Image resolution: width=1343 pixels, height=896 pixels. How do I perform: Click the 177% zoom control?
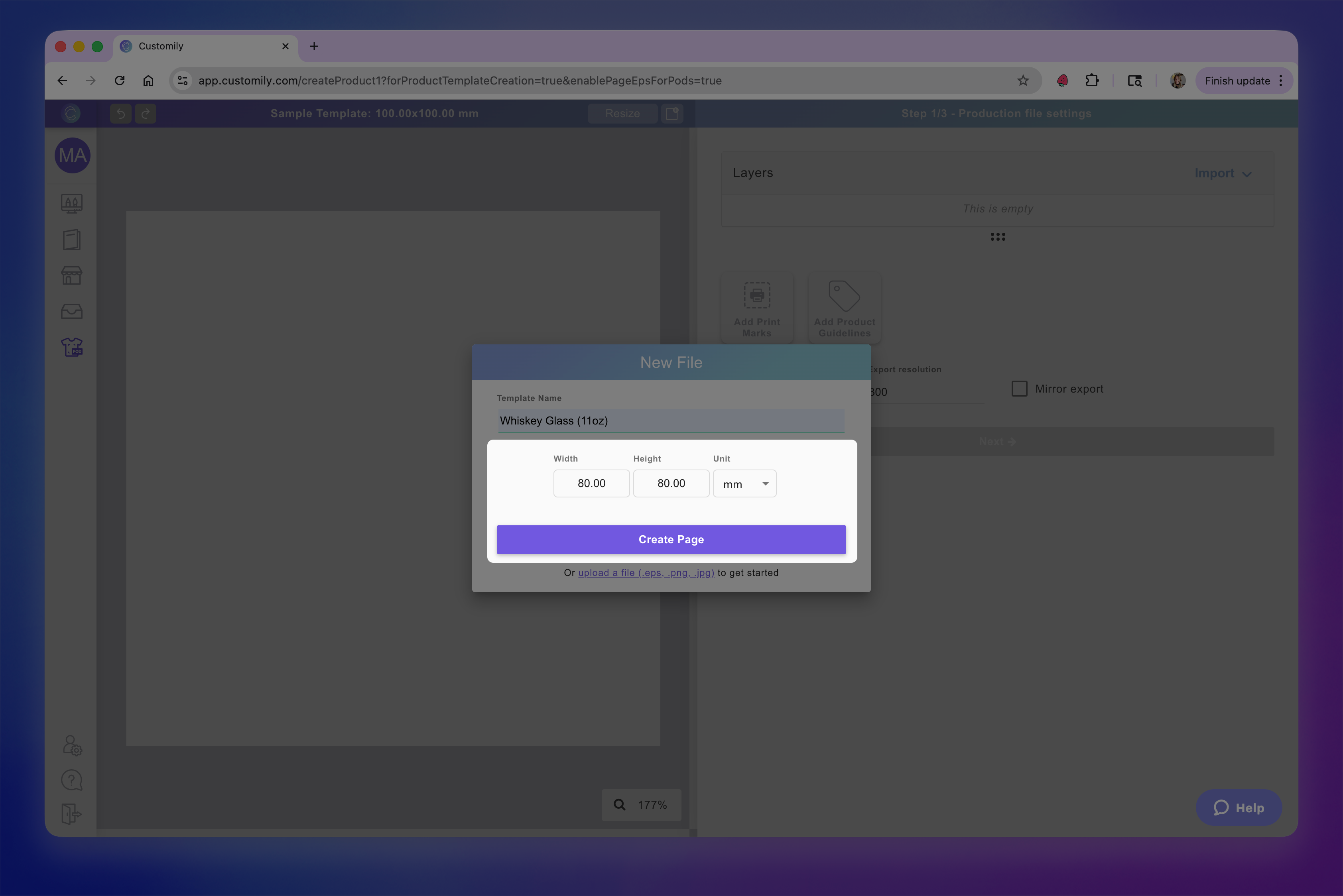pyautogui.click(x=642, y=805)
